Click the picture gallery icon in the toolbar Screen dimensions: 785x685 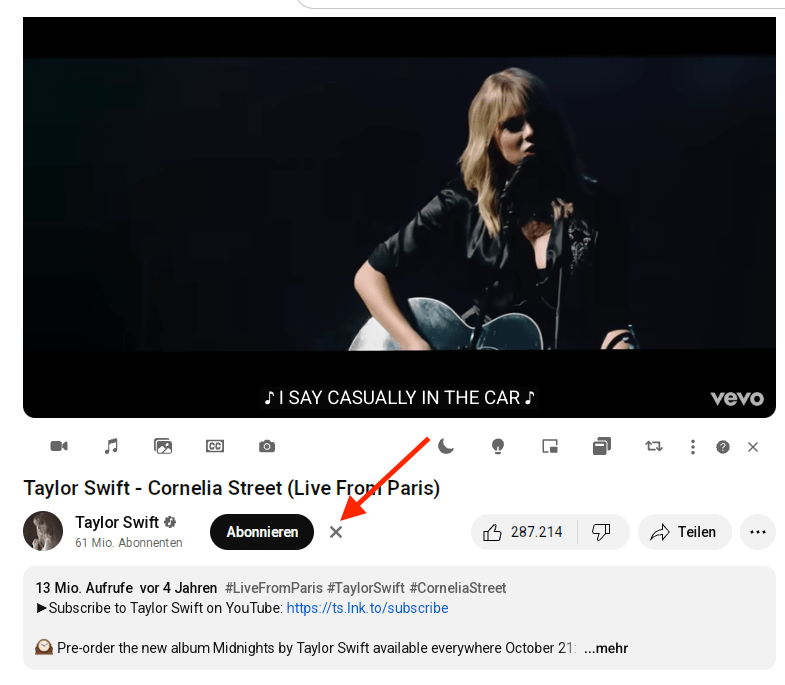pos(163,446)
